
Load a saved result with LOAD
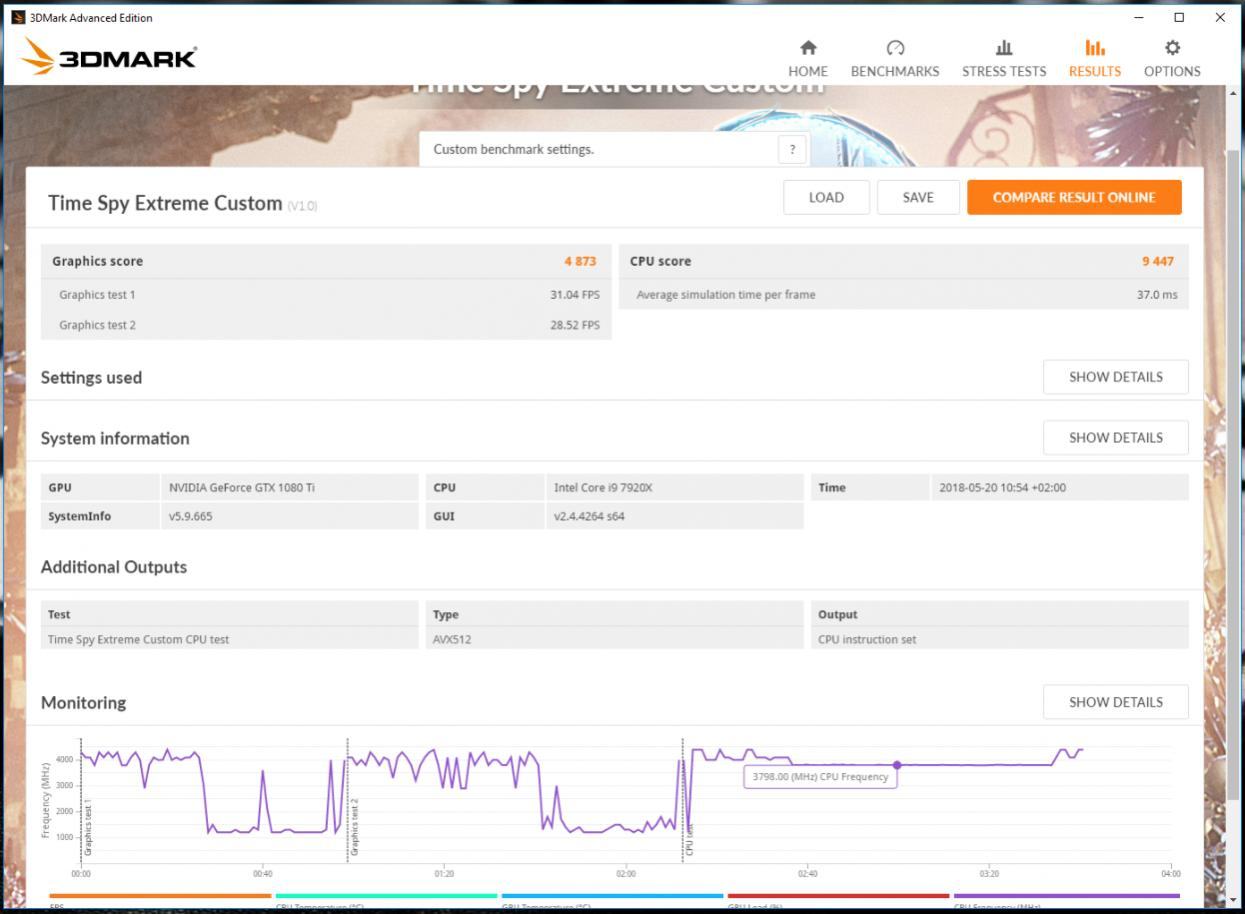pos(826,197)
